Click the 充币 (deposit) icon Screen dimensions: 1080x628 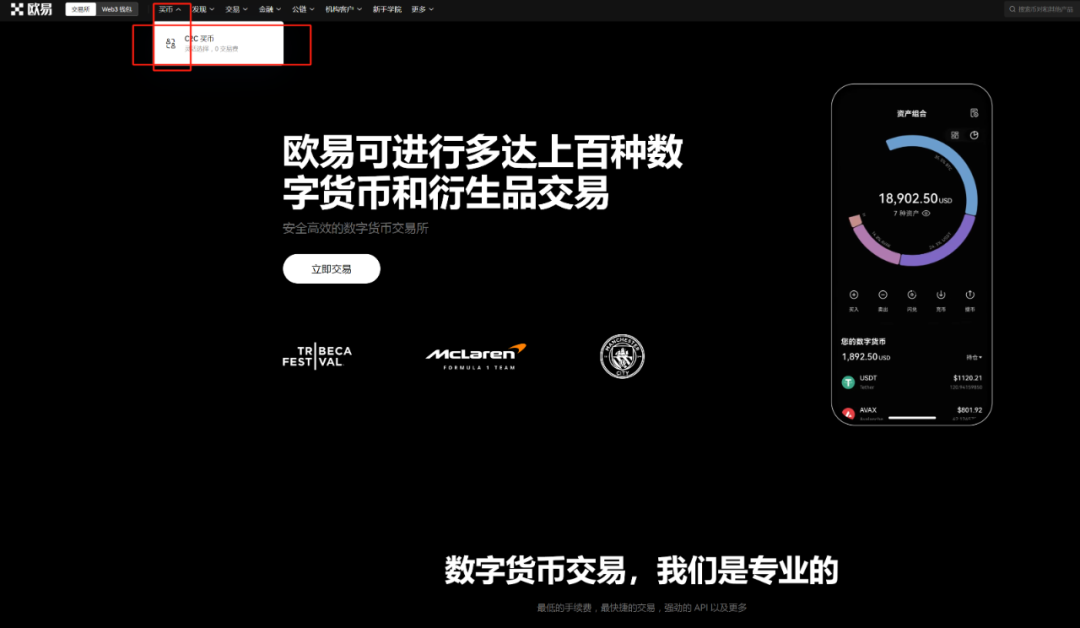940,296
